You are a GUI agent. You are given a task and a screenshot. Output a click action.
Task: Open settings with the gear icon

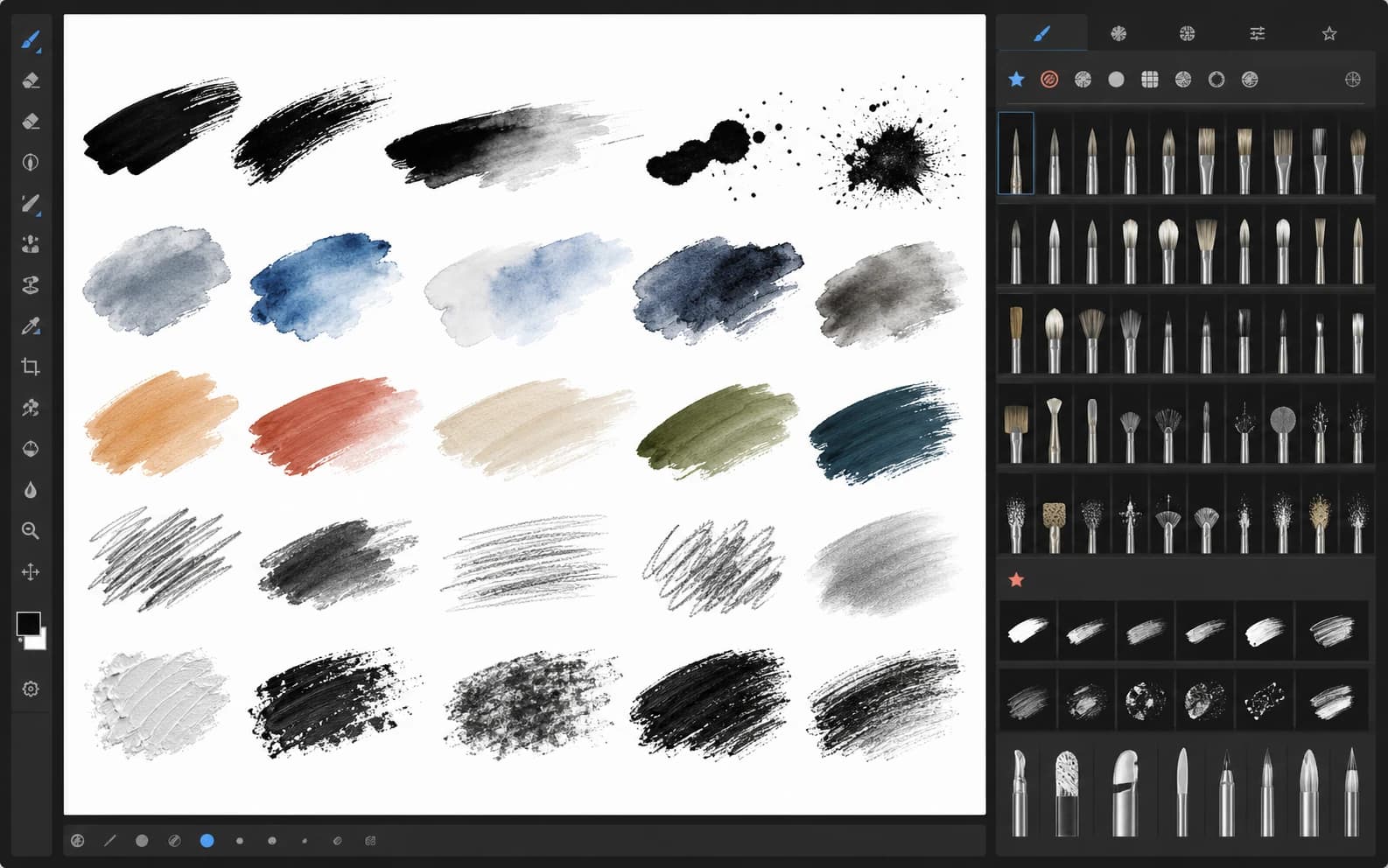click(x=31, y=689)
